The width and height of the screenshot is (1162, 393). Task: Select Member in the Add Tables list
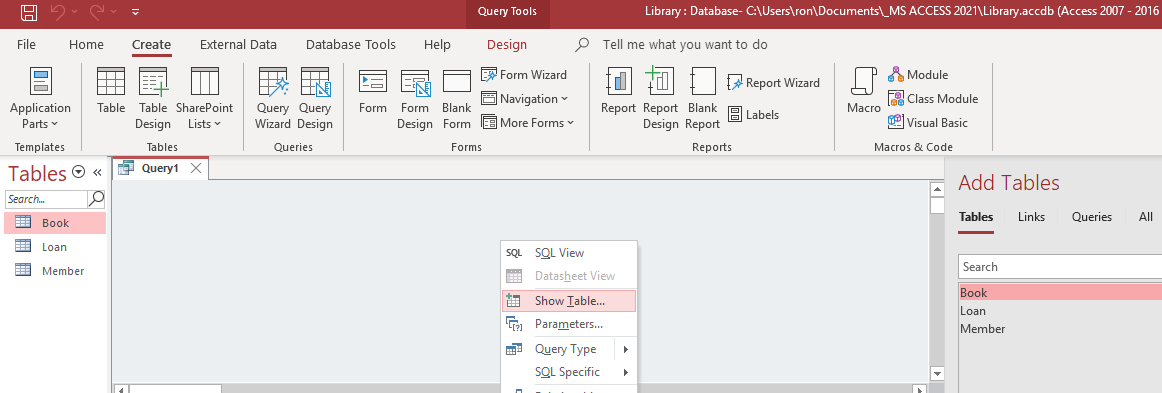click(x=1060, y=328)
